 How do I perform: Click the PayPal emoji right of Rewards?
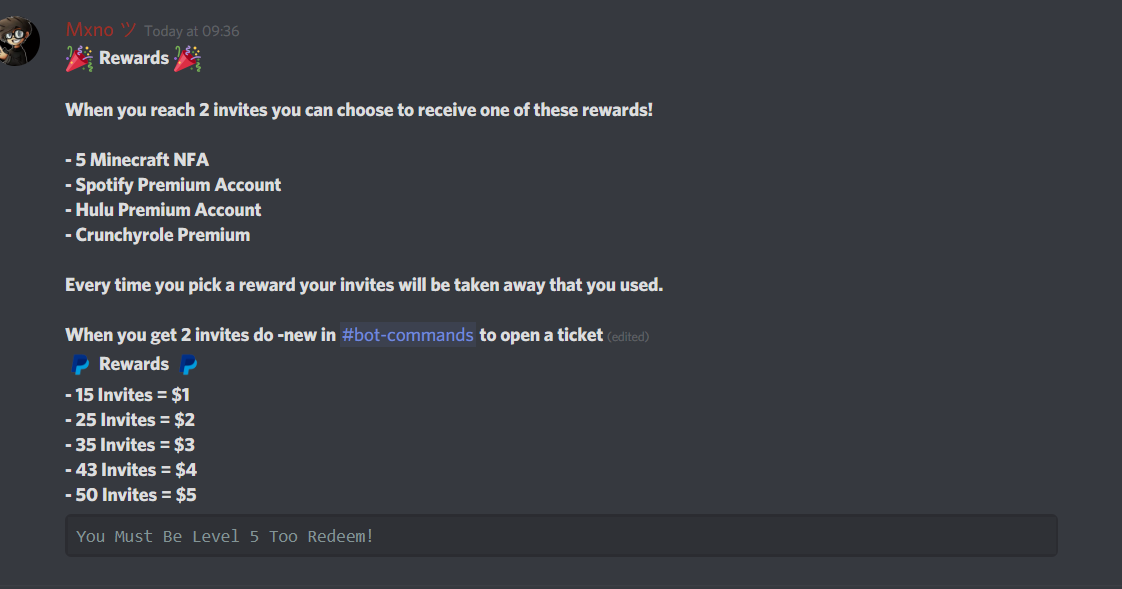[188, 365]
